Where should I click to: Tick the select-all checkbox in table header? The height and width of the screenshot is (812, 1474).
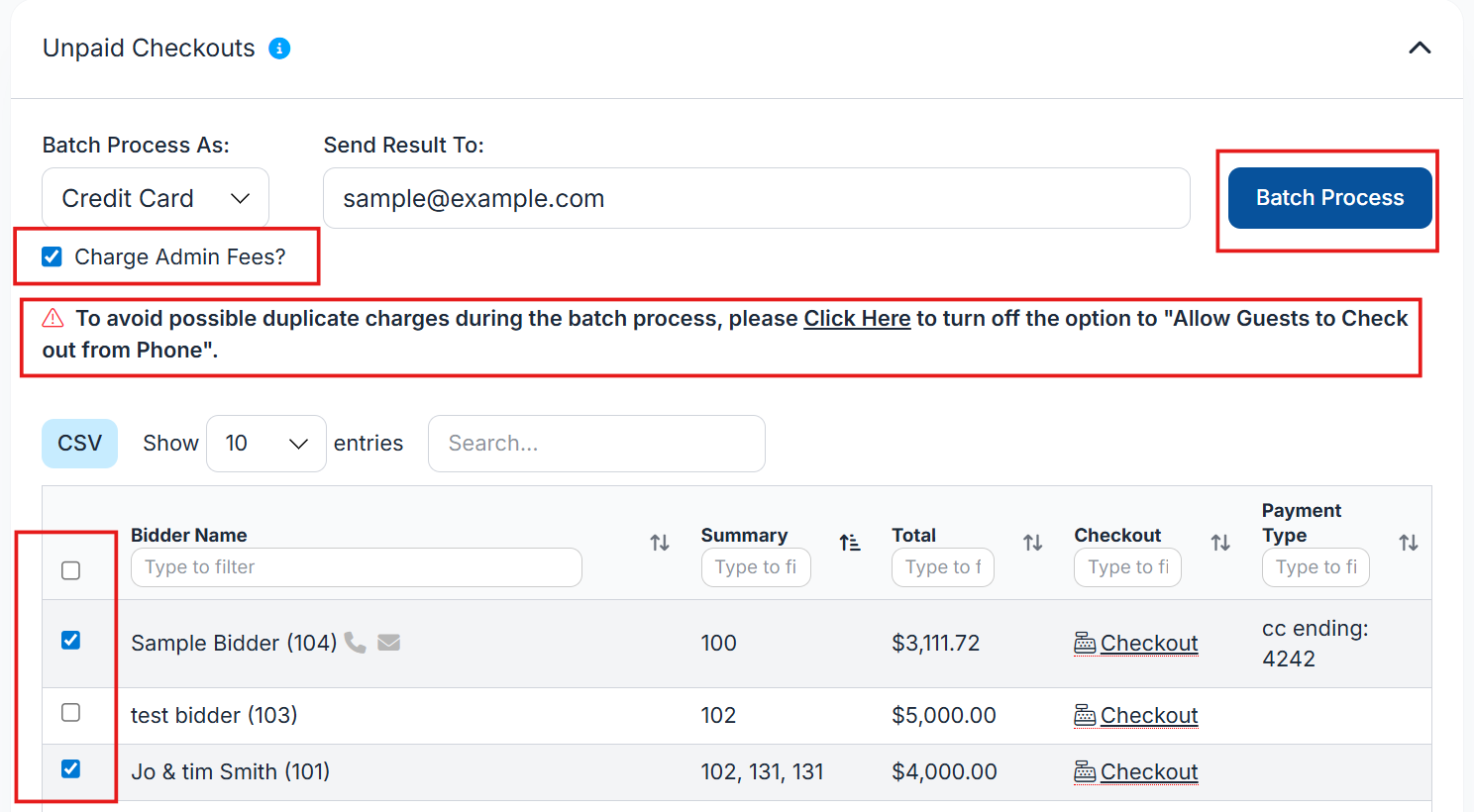[x=71, y=570]
